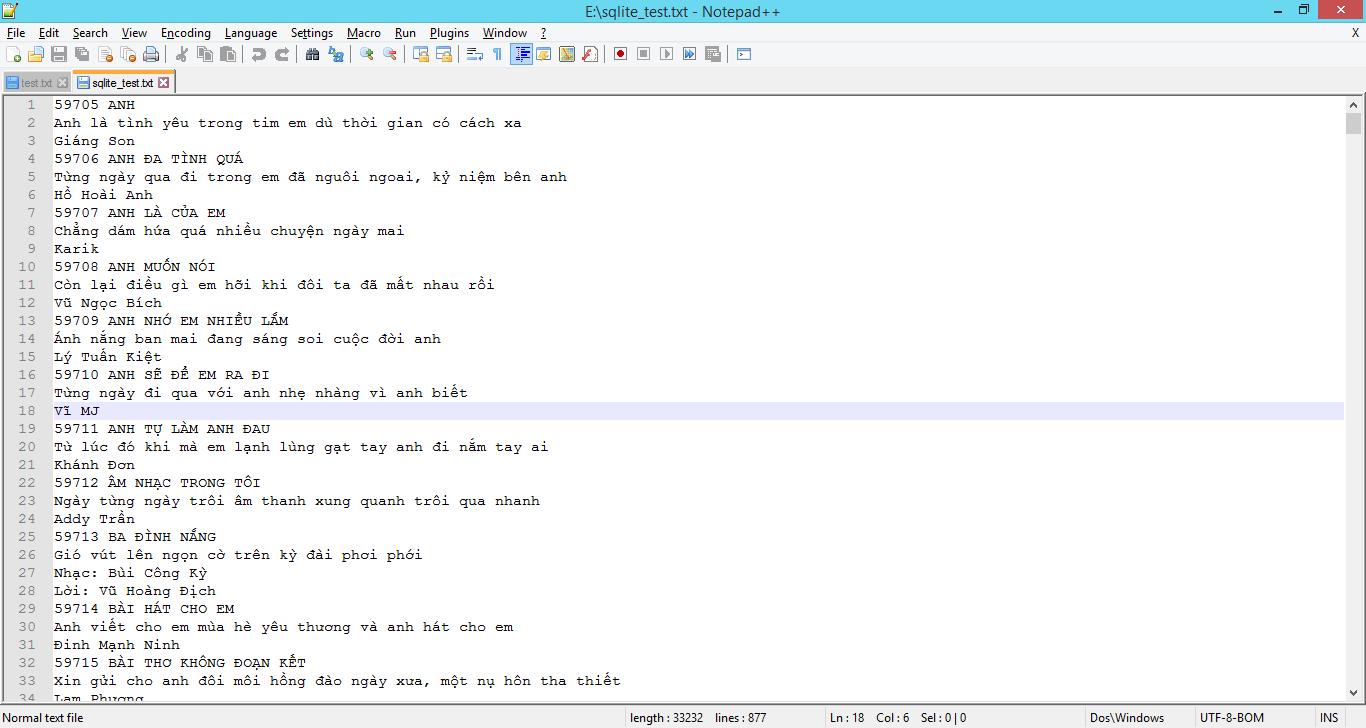
Task: Open the Plugins menu
Action: click(449, 33)
